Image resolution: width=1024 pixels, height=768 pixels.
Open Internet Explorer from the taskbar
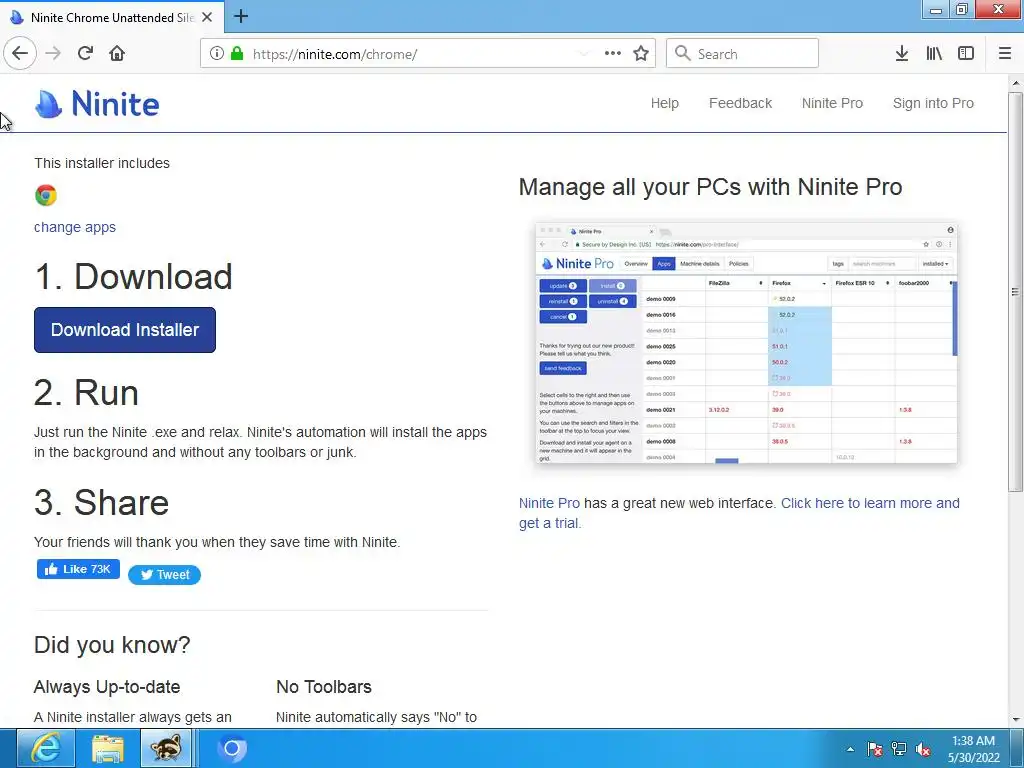(x=46, y=748)
